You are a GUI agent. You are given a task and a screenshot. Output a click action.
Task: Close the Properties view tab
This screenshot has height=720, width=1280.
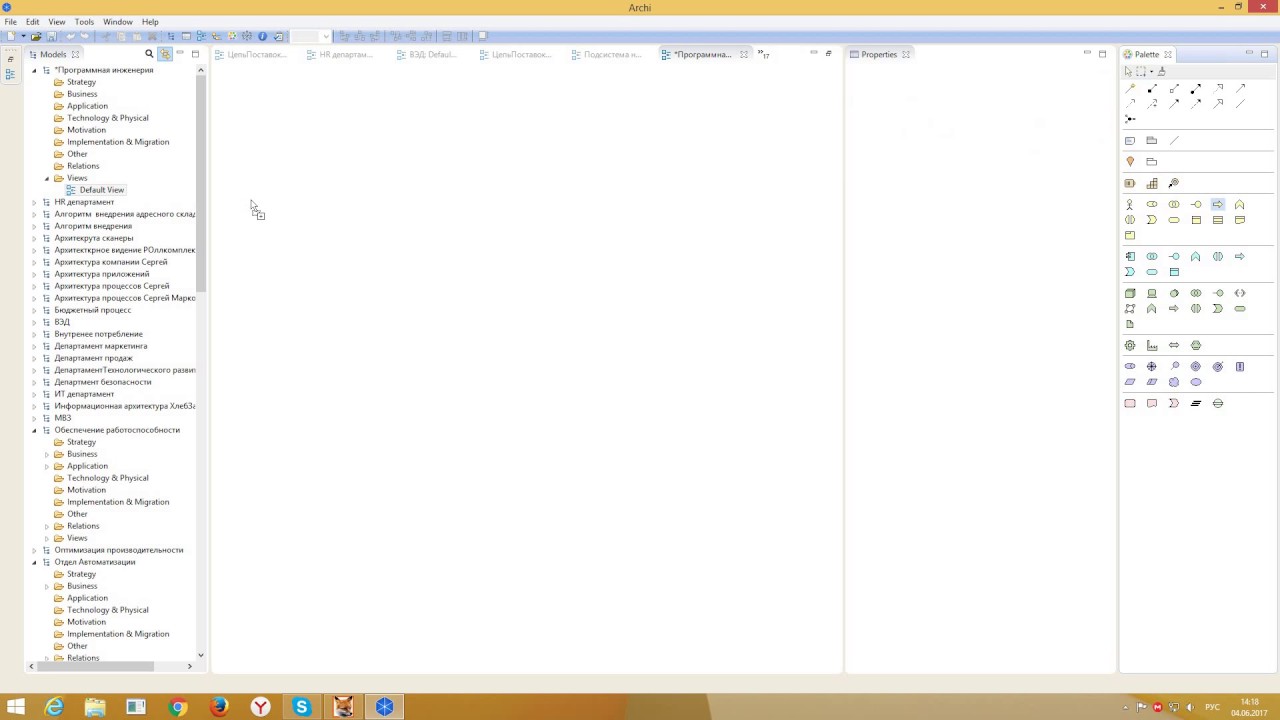906,54
